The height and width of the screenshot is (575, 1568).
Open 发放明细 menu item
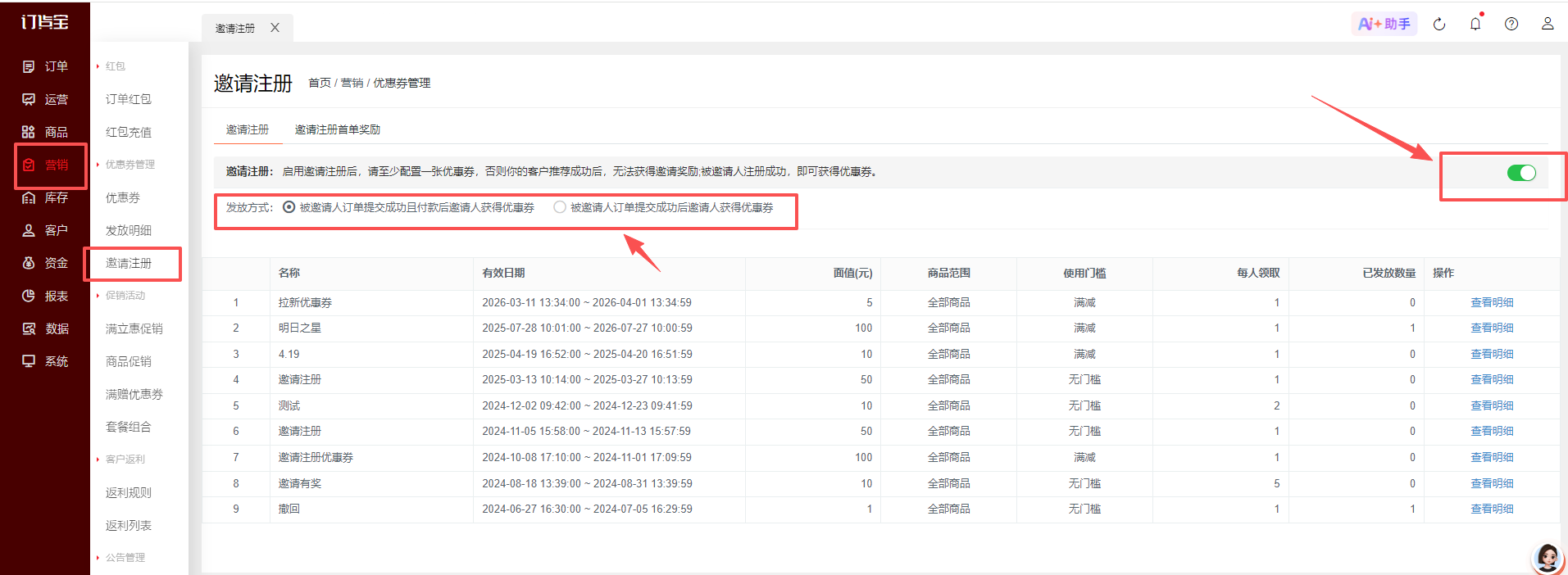(x=129, y=230)
